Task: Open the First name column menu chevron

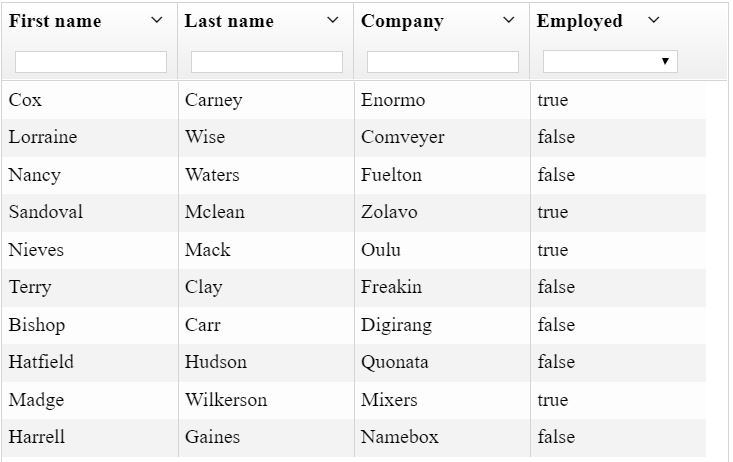Action: coord(157,20)
